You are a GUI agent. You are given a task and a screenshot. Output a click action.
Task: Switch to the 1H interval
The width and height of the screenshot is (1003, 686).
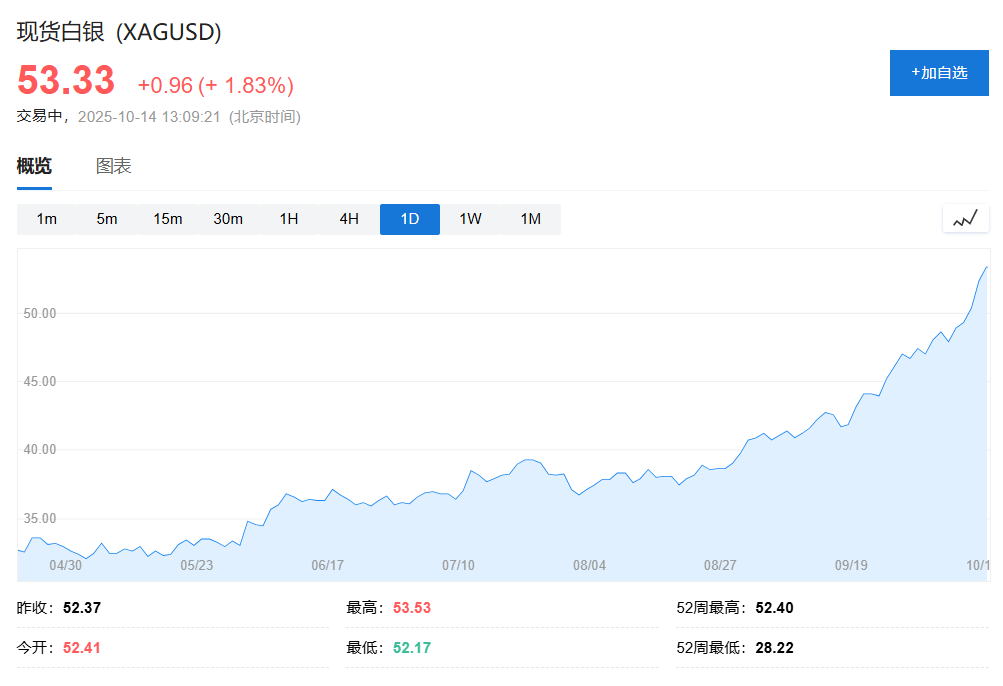287,218
